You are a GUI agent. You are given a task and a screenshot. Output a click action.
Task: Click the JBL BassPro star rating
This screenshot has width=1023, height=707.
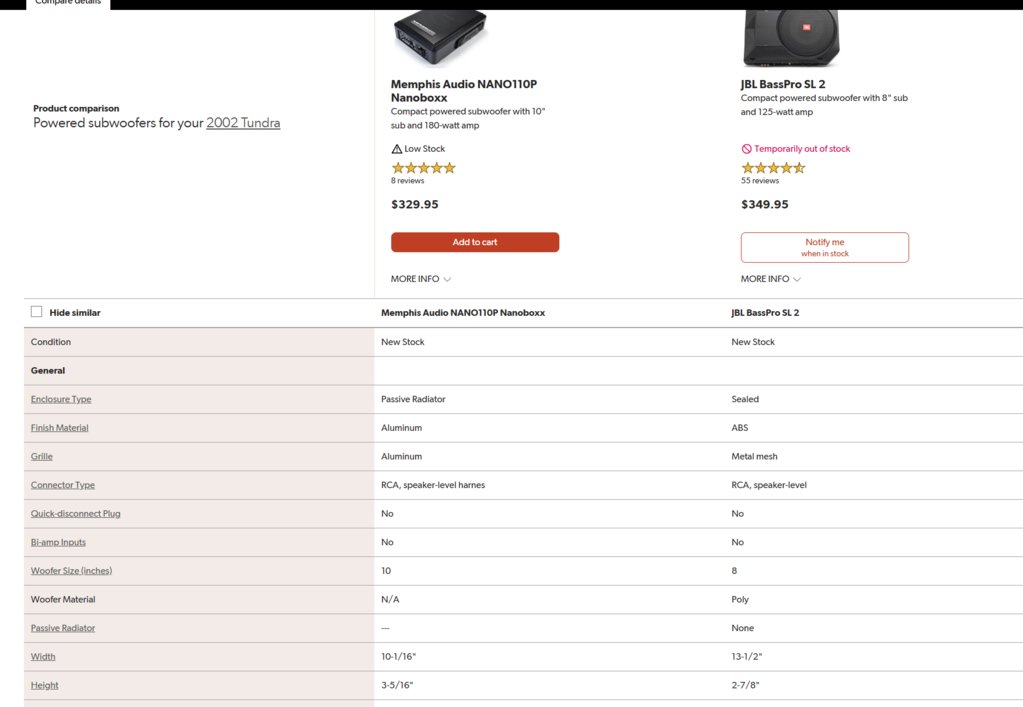pyautogui.click(x=773, y=168)
